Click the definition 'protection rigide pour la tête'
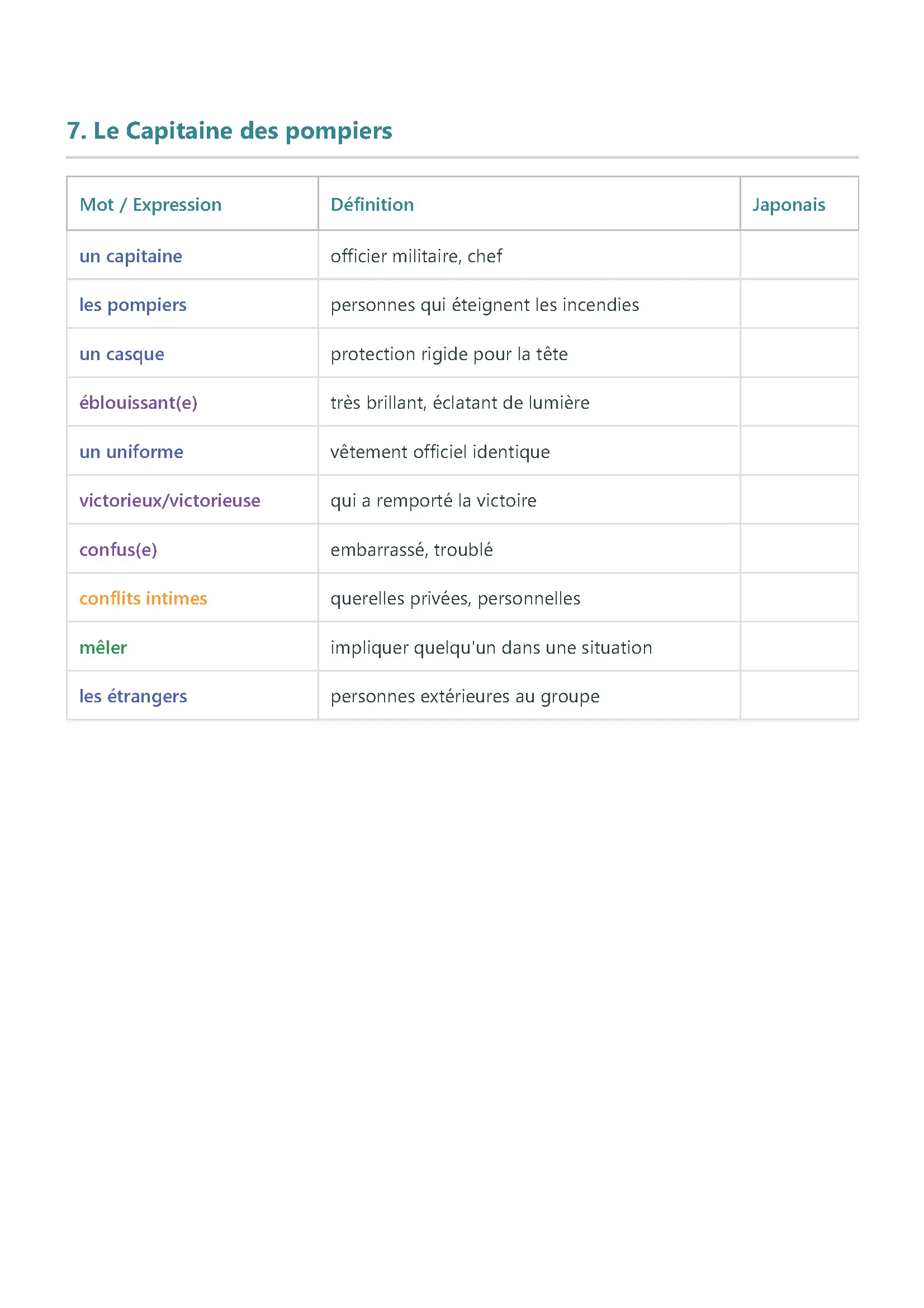This screenshot has width=924, height=1308. point(449,355)
